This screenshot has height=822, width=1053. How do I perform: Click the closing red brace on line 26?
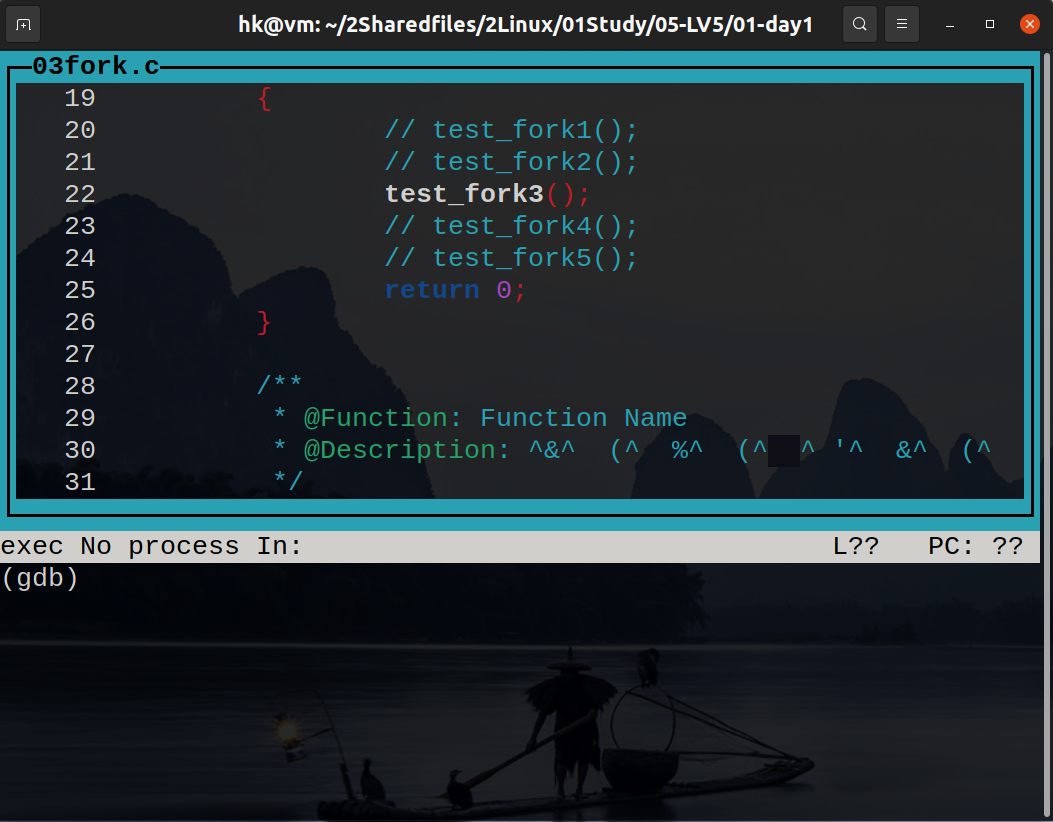[x=264, y=322]
